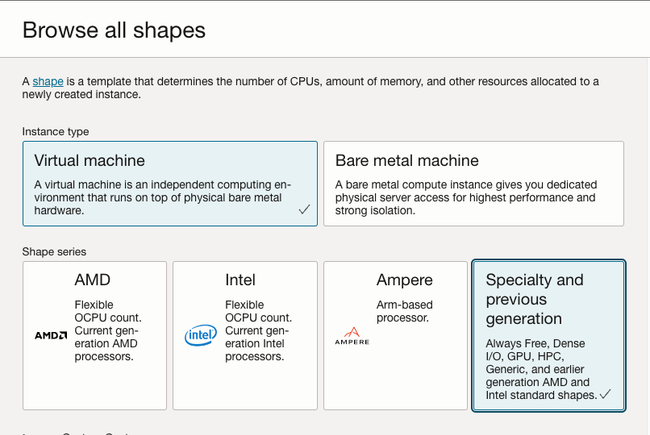Choose the Ampere shape series title
The height and width of the screenshot is (435, 650).
pyautogui.click(x=405, y=280)
